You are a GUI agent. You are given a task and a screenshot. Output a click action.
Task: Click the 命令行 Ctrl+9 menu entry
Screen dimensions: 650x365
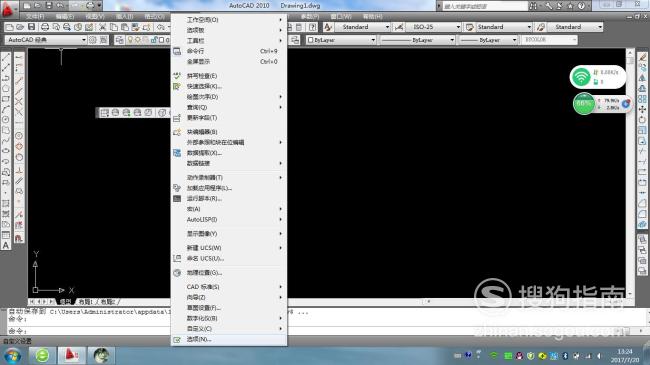pos(229,51)
